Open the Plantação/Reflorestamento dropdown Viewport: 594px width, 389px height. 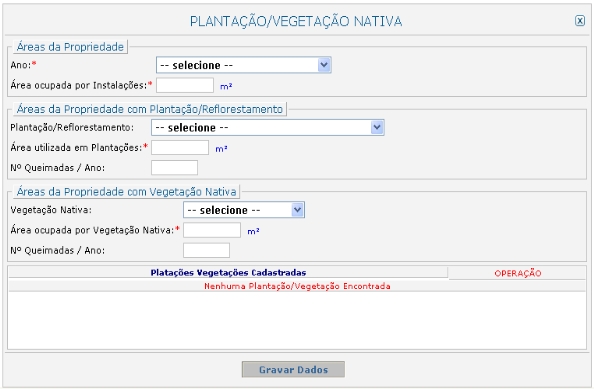(x=268, y=128)
